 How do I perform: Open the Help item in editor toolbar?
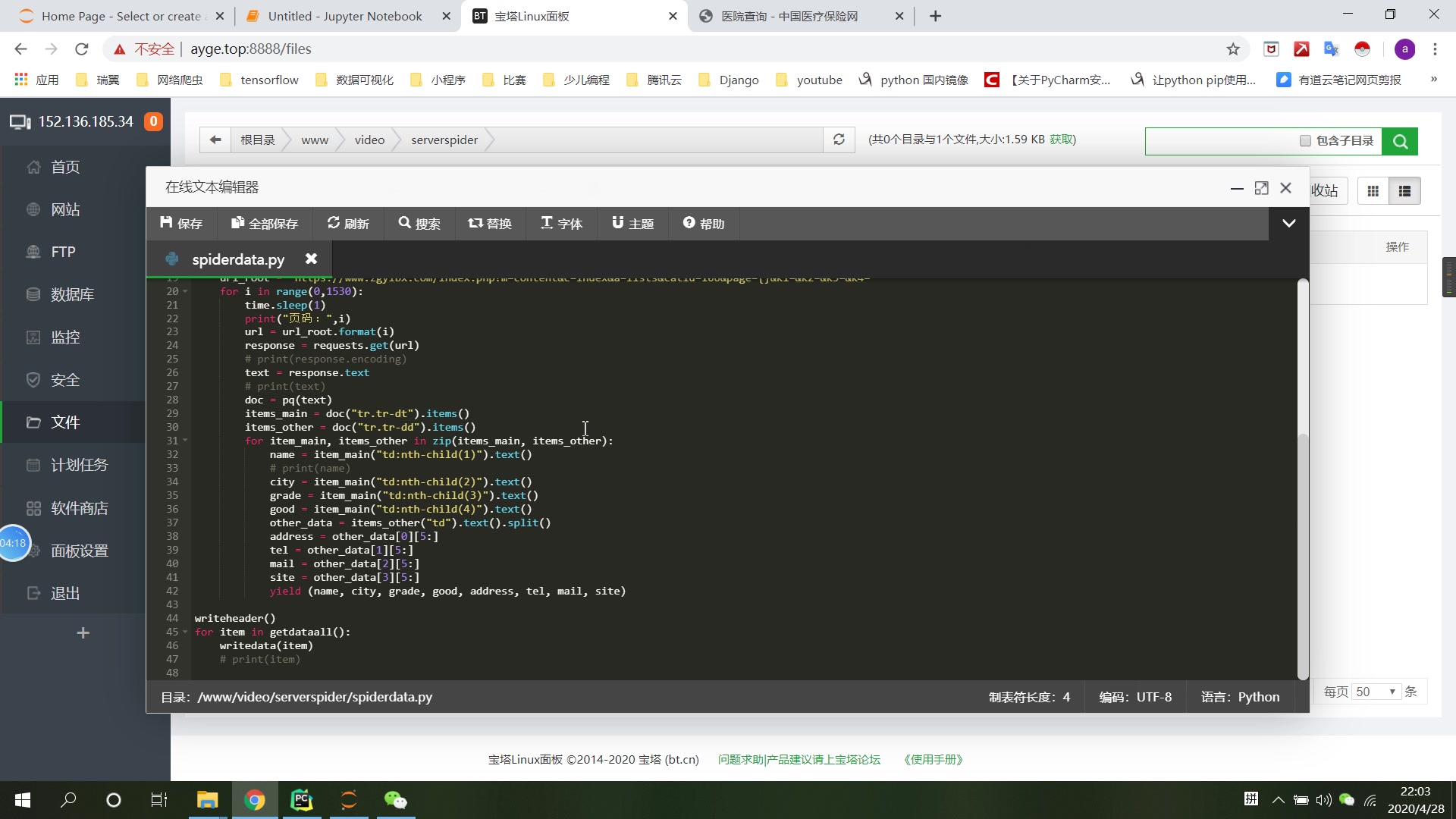704,224
